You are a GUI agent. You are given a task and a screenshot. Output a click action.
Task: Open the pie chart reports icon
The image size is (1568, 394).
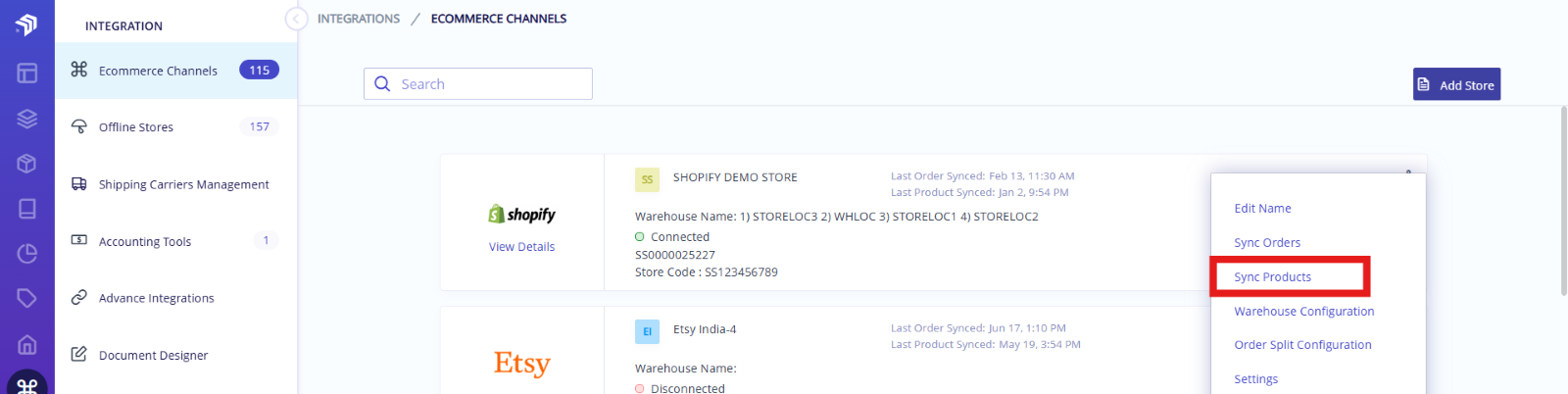point(26,254)
